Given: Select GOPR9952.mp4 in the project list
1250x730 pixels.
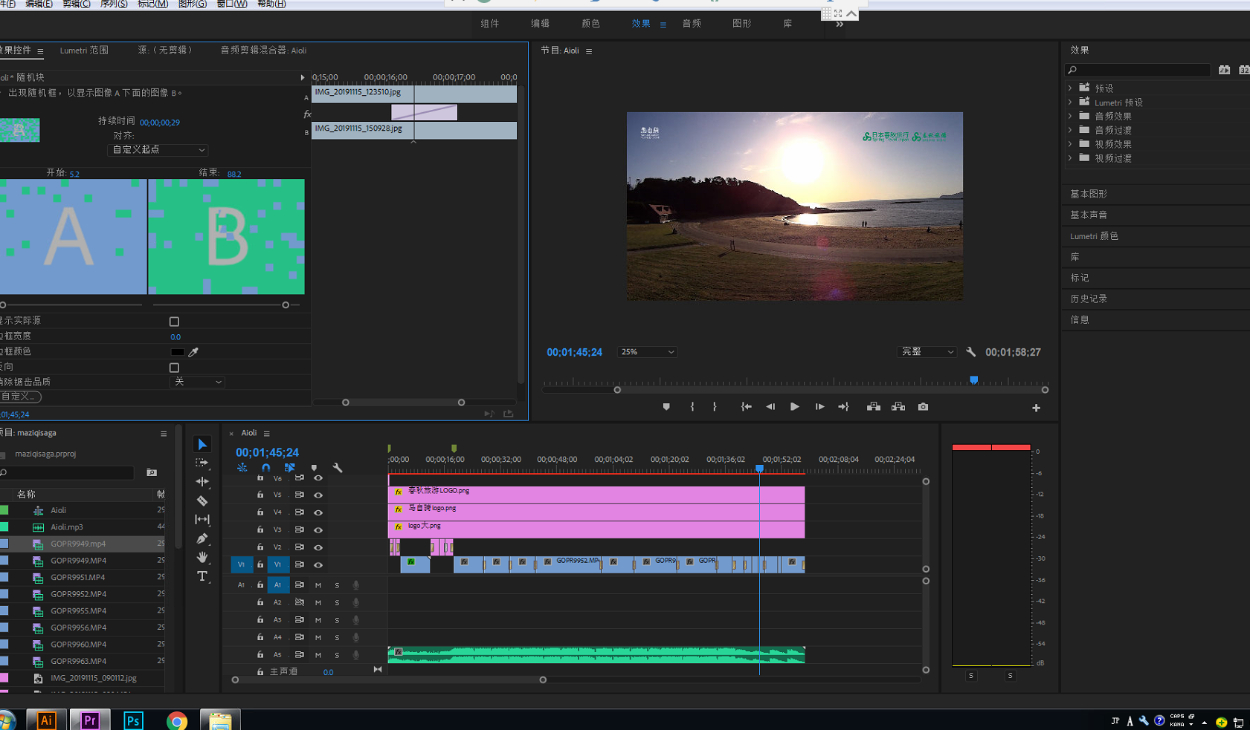Looking at the screenshot, I should (78, 594).
